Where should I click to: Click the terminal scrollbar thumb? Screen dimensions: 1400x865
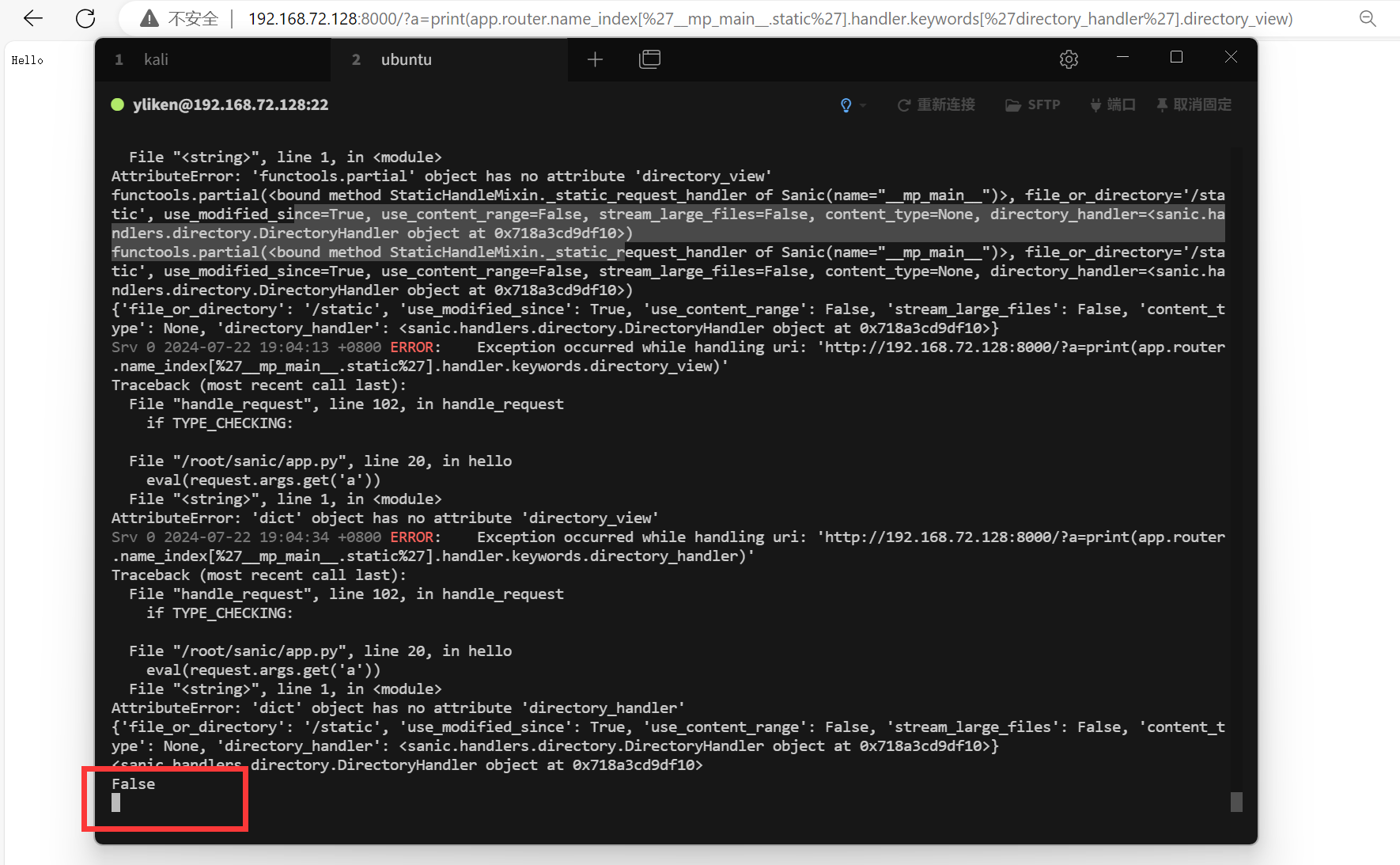[x=1236, y=802]
